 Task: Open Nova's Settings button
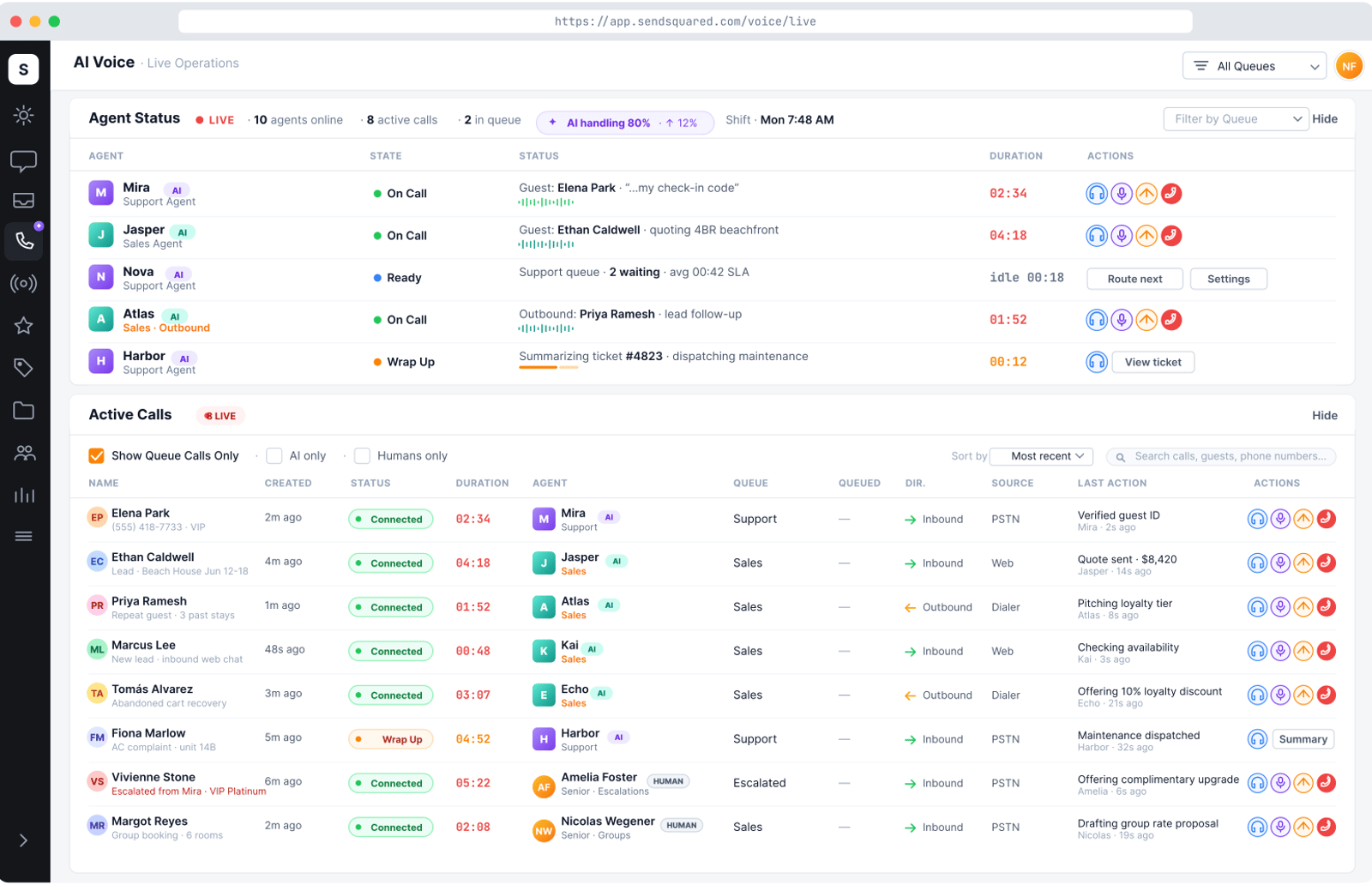point(1229,279)
